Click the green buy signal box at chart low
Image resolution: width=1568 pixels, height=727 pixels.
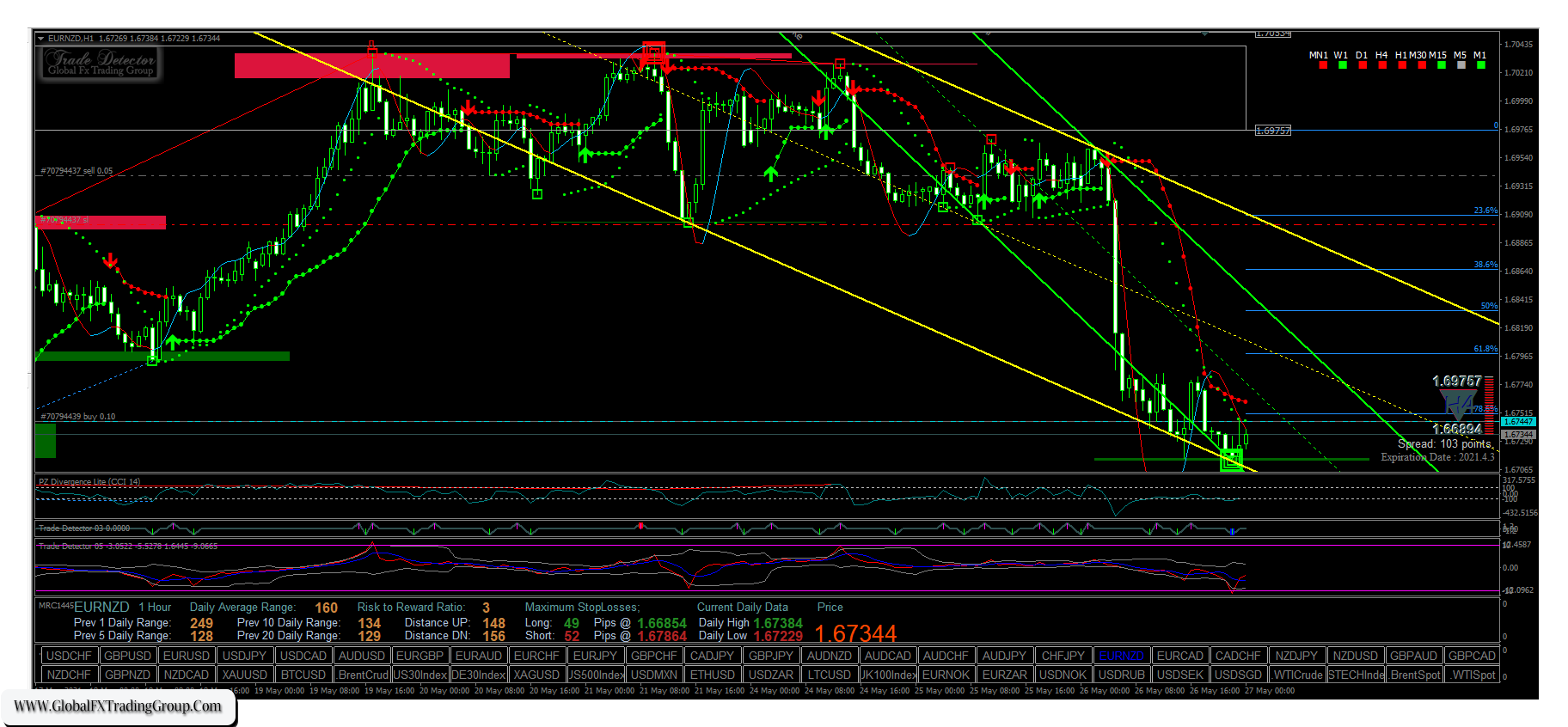click(1231, 461)
